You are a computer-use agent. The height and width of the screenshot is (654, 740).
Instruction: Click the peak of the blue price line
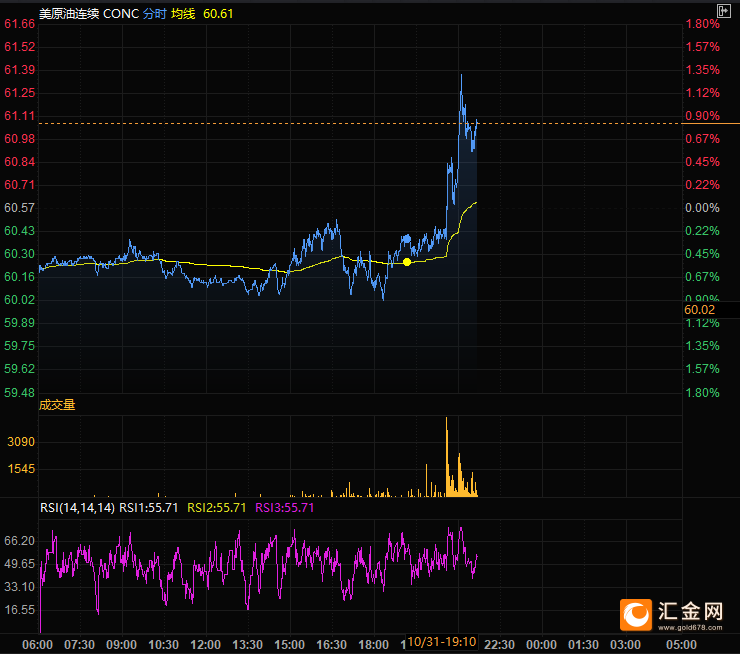461,76
